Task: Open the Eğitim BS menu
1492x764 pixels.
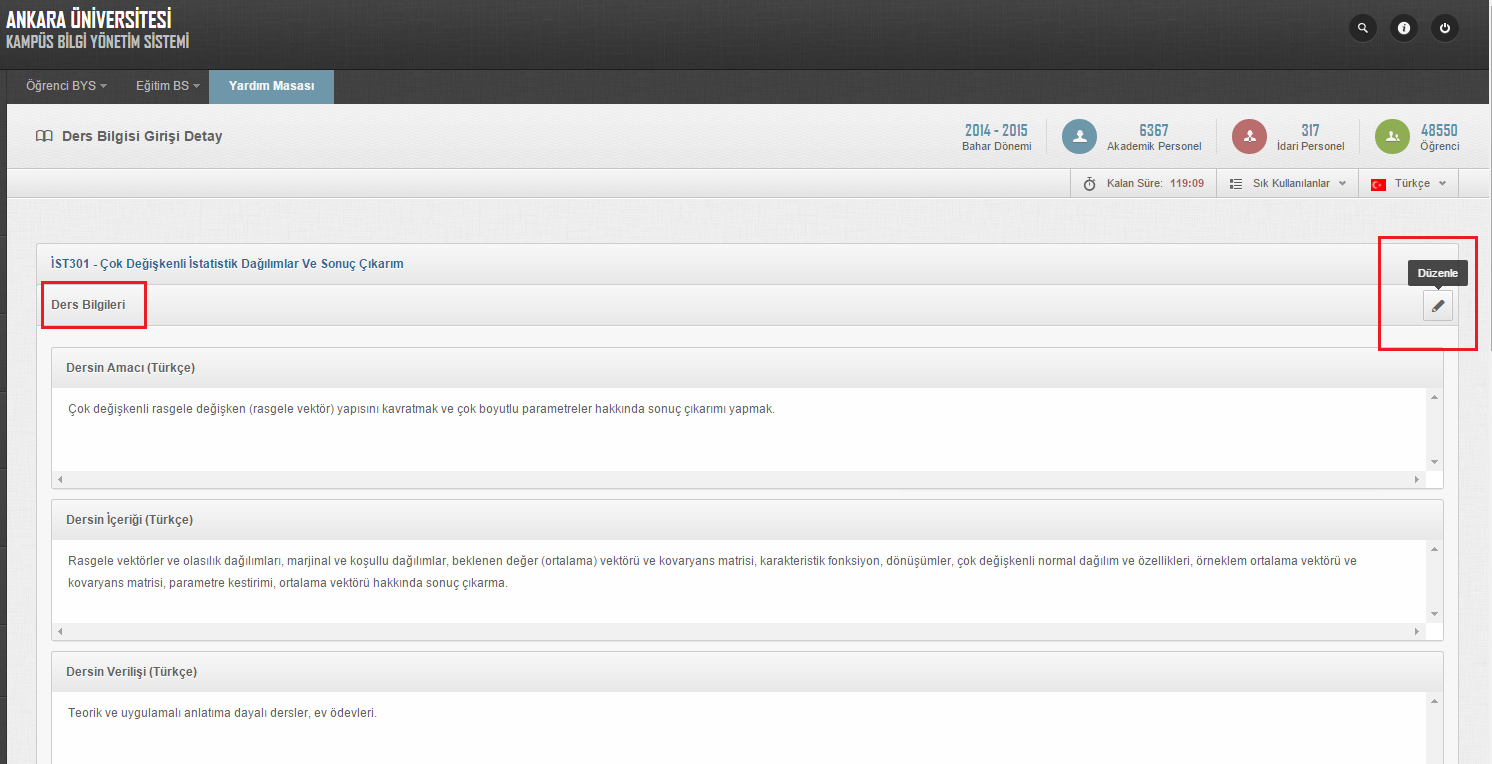Action: point(167,86)
